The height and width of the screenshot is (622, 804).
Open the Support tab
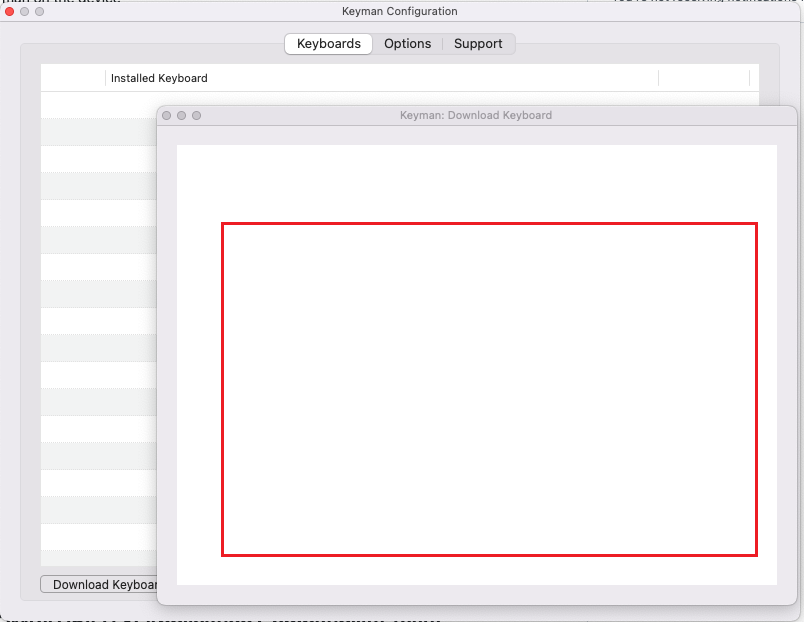coord(478,44)
